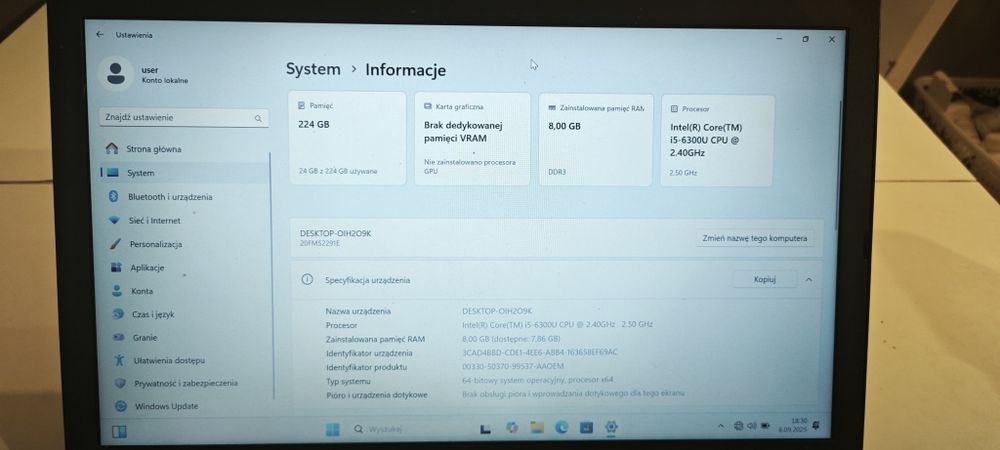
Task: Select the Identyfikator produktu value
Action: point(513,367)
